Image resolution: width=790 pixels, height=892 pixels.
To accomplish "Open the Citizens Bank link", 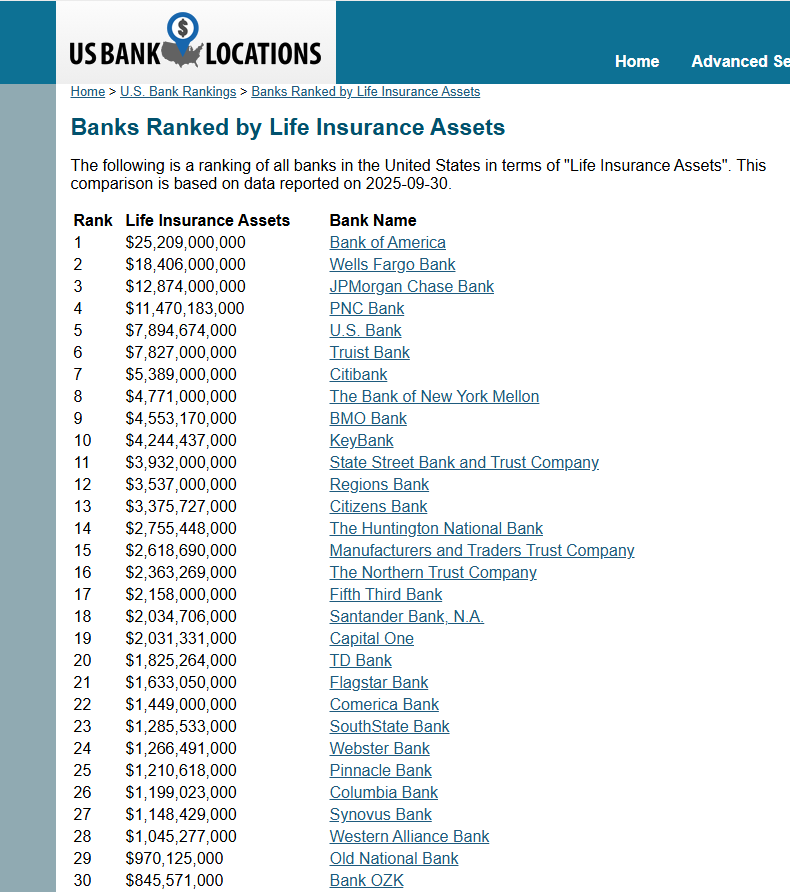I will [x=378, y=506].
